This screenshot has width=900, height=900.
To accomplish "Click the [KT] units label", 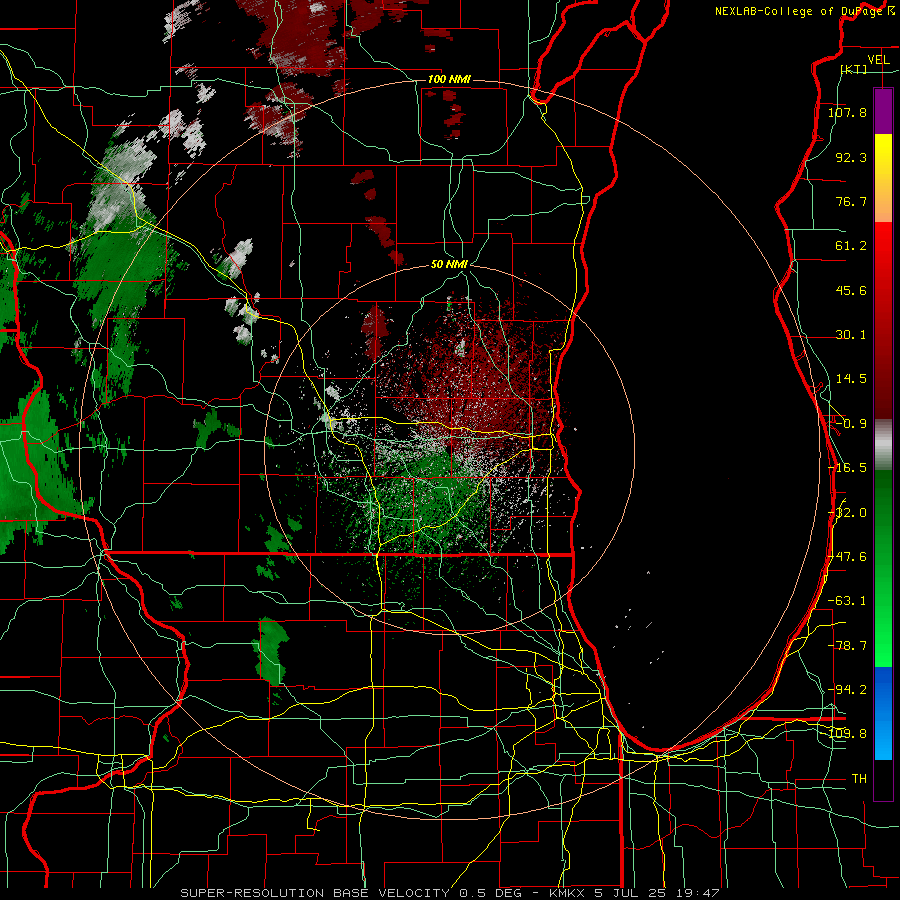I will pyautogui.click(x=854, y=69).
